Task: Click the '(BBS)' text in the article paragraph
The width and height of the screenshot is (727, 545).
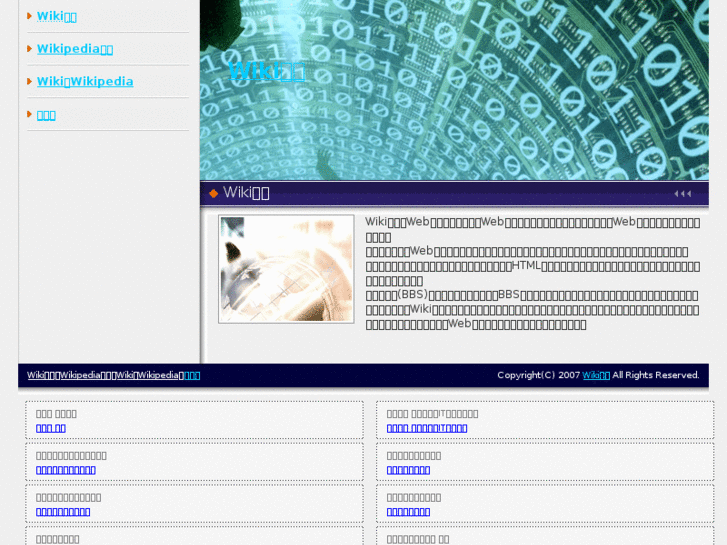Action: tap(413, 295)
